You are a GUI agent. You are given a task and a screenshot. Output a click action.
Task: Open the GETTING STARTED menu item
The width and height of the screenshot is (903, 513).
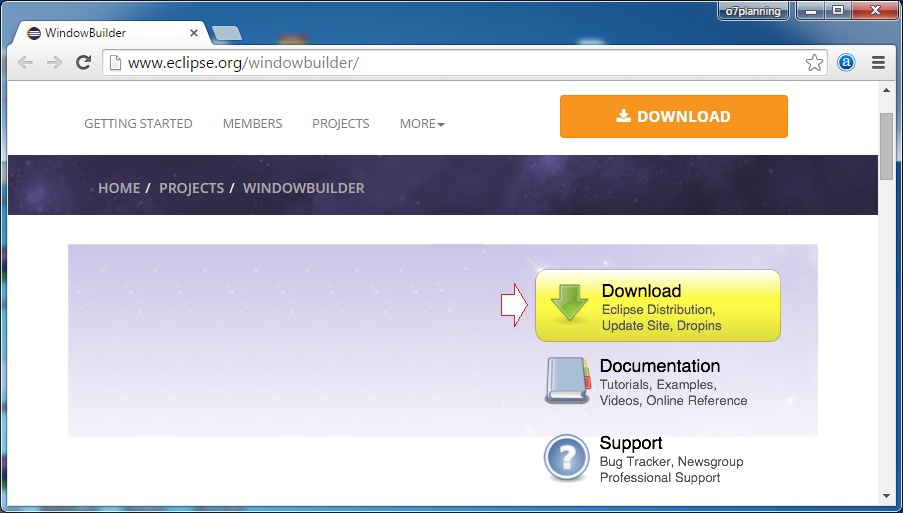pyautogui.click(x=138, y=124)
